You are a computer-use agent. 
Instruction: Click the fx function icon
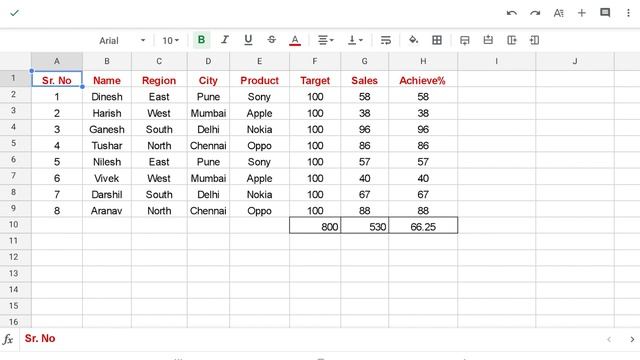(x=8, y=339)
